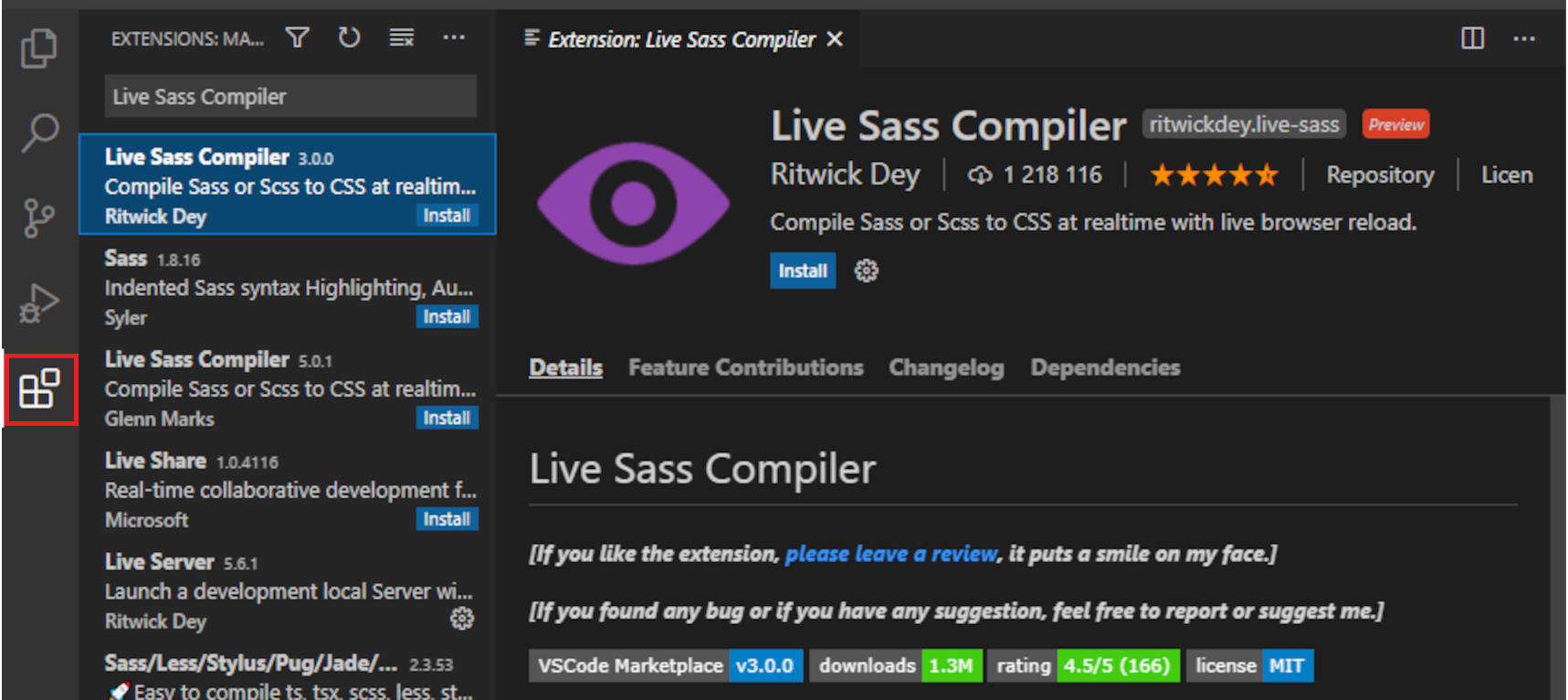Install the Sass extension by Syler
This screenshot has height=700, width=1568.
coord(447,316)
